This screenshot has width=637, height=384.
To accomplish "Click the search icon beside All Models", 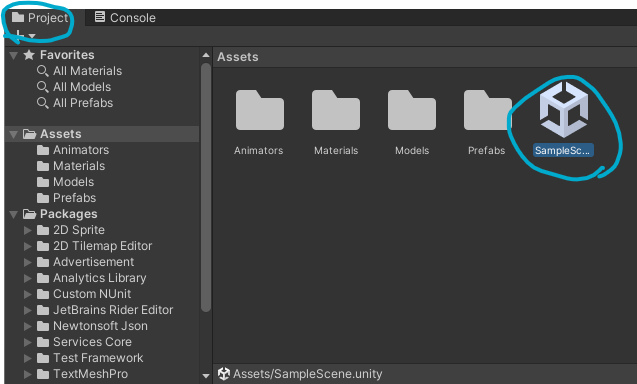I will pos(43,87).
